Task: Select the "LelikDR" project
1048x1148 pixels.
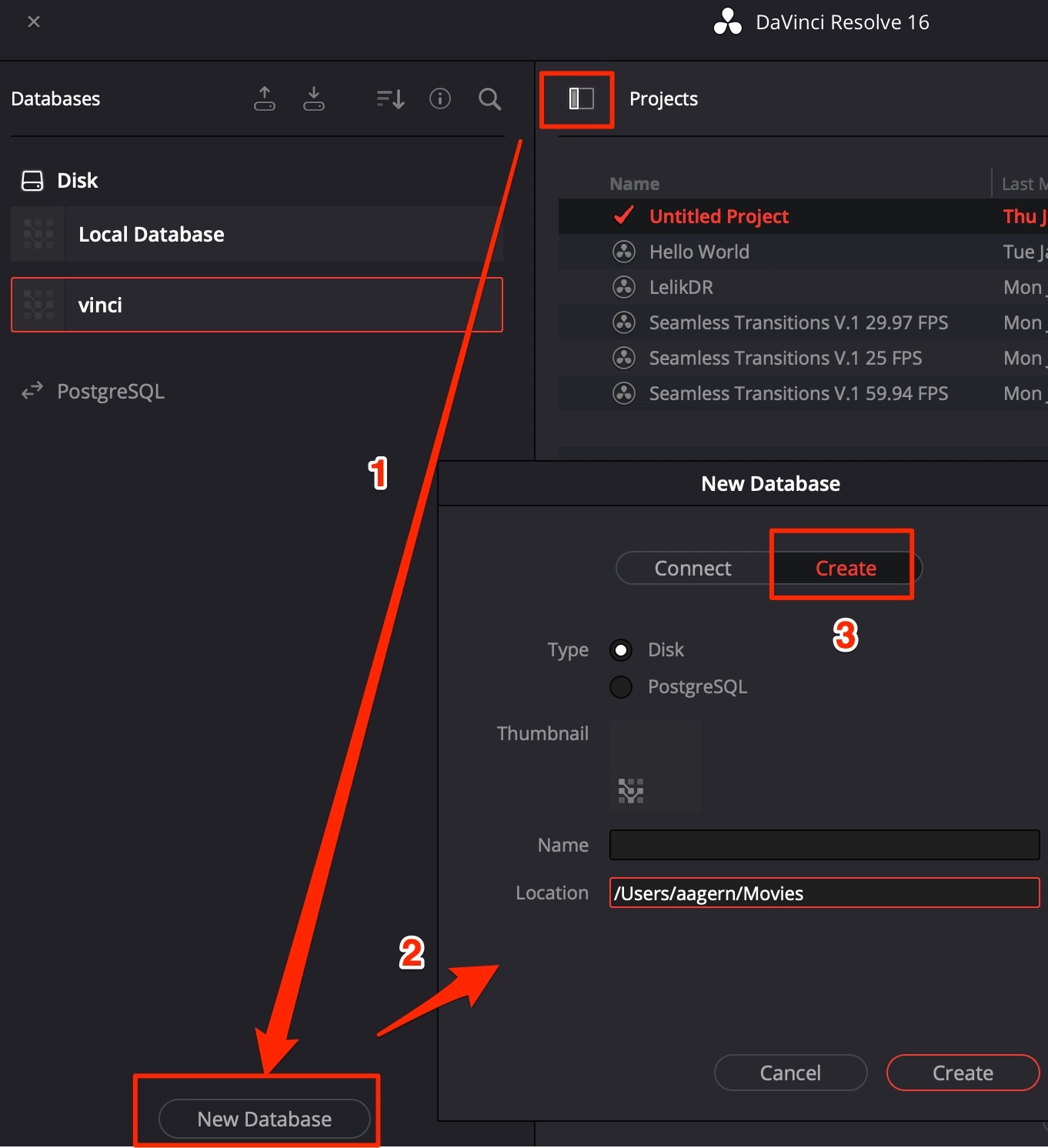Action: coord(803,287)
